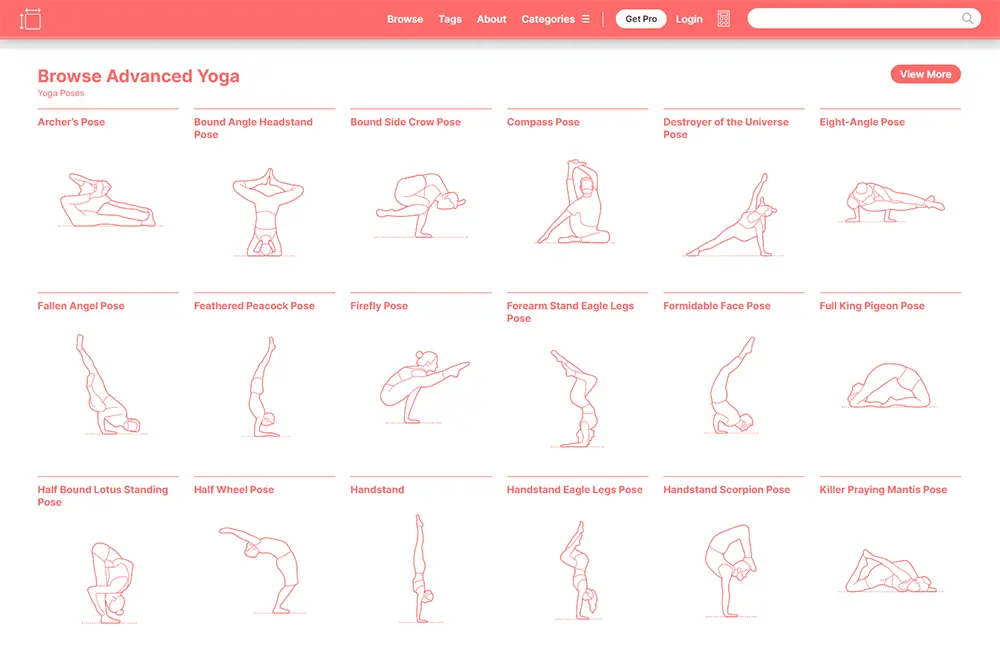Click the View More button
The height and width of the screenshot is (650, 1000).
coord(925,74)
